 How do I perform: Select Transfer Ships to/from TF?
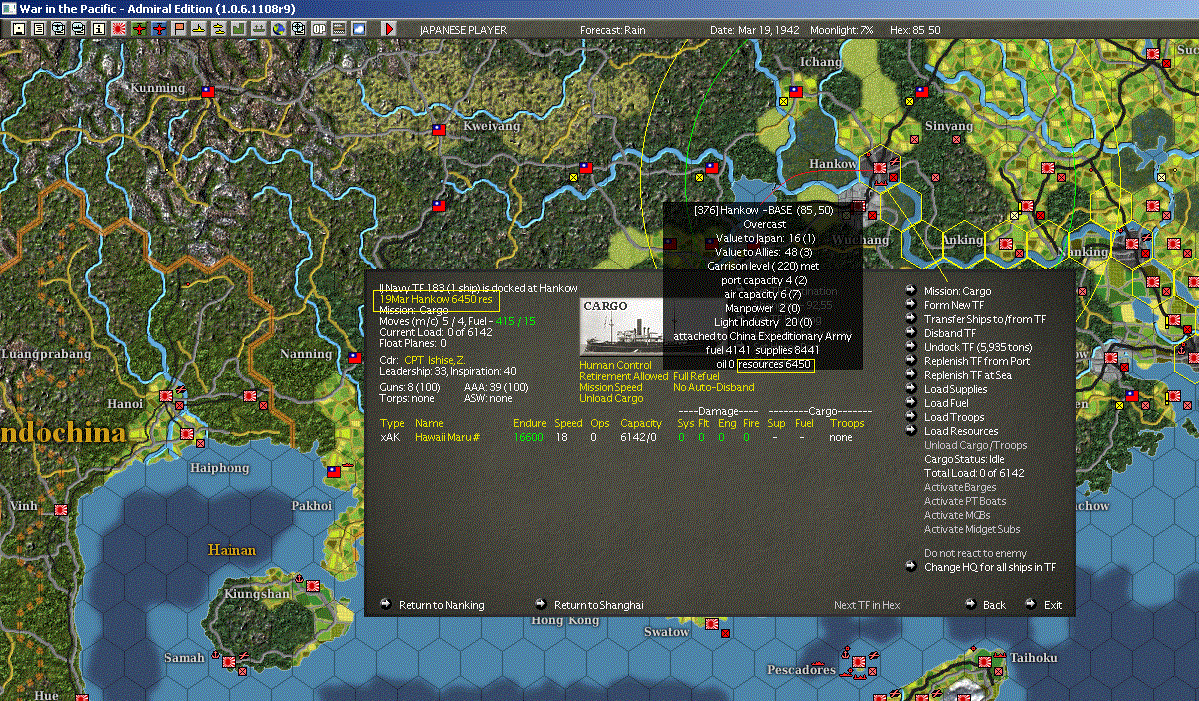coord(985,319)
